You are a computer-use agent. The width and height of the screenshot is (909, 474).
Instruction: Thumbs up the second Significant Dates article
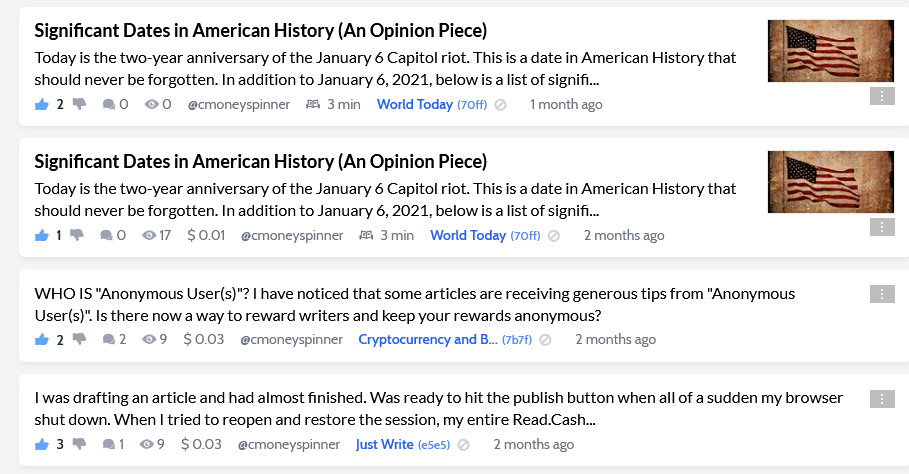click(x=42, y=235)
